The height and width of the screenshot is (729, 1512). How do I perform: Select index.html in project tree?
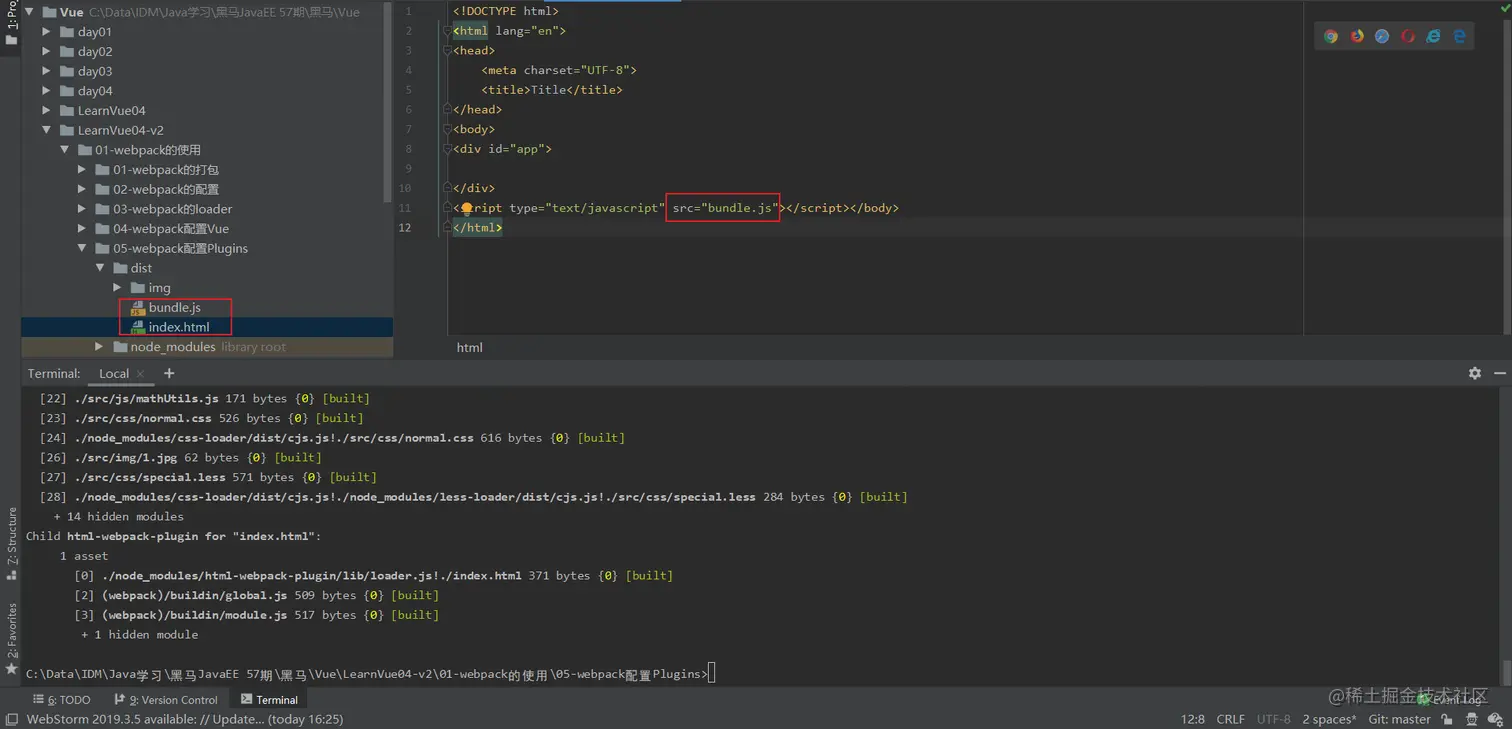(x=179, y=327)
